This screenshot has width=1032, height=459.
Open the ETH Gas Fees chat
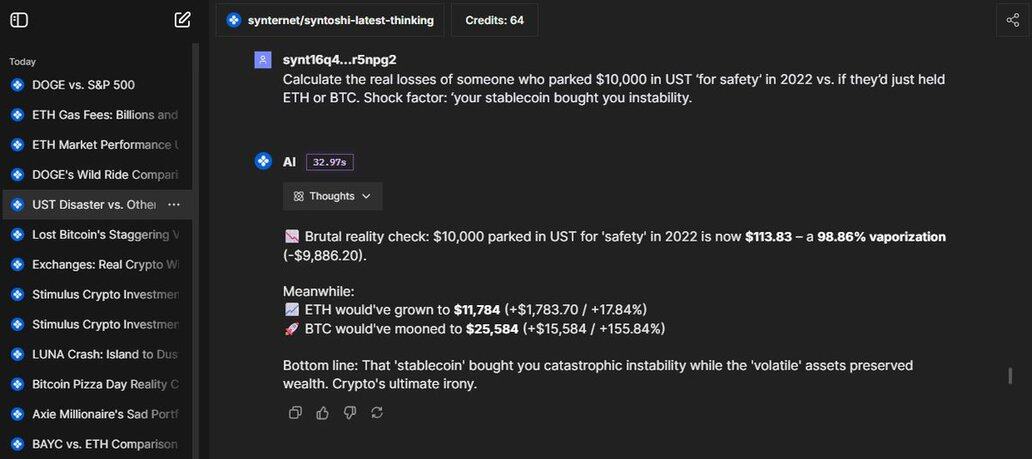tap(104, 115)
